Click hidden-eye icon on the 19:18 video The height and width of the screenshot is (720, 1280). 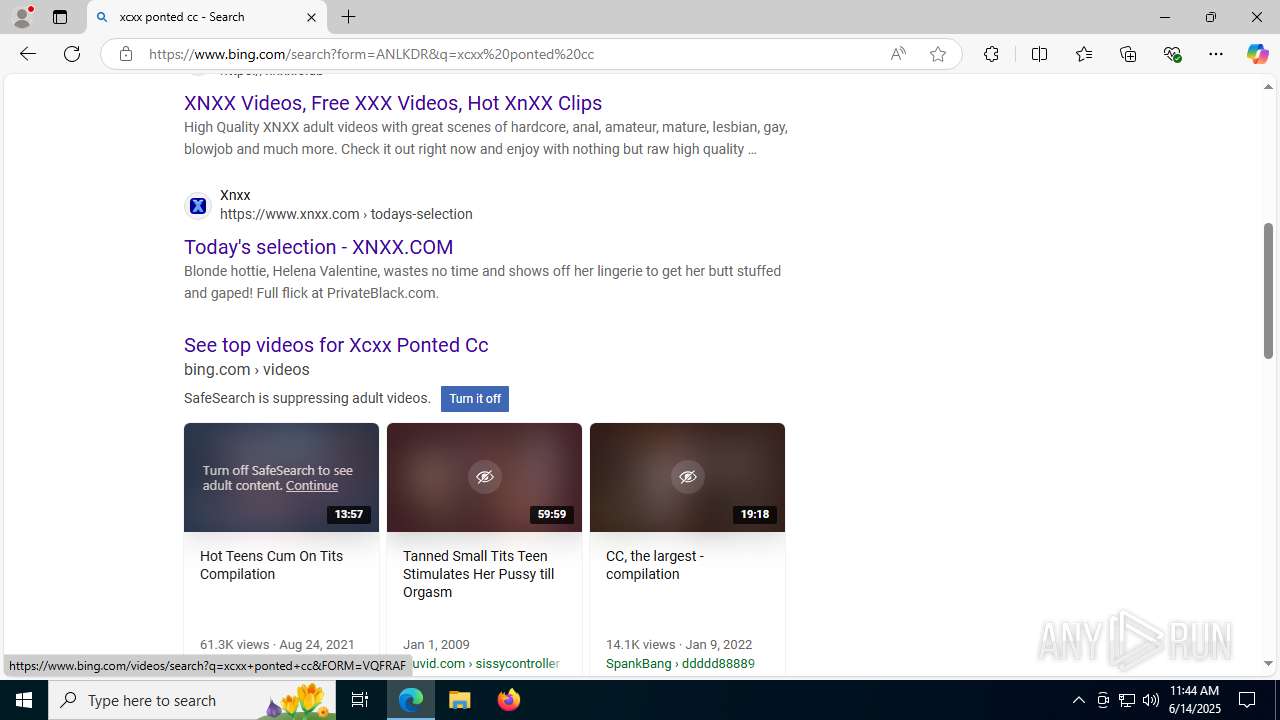(x=688, y=477)
